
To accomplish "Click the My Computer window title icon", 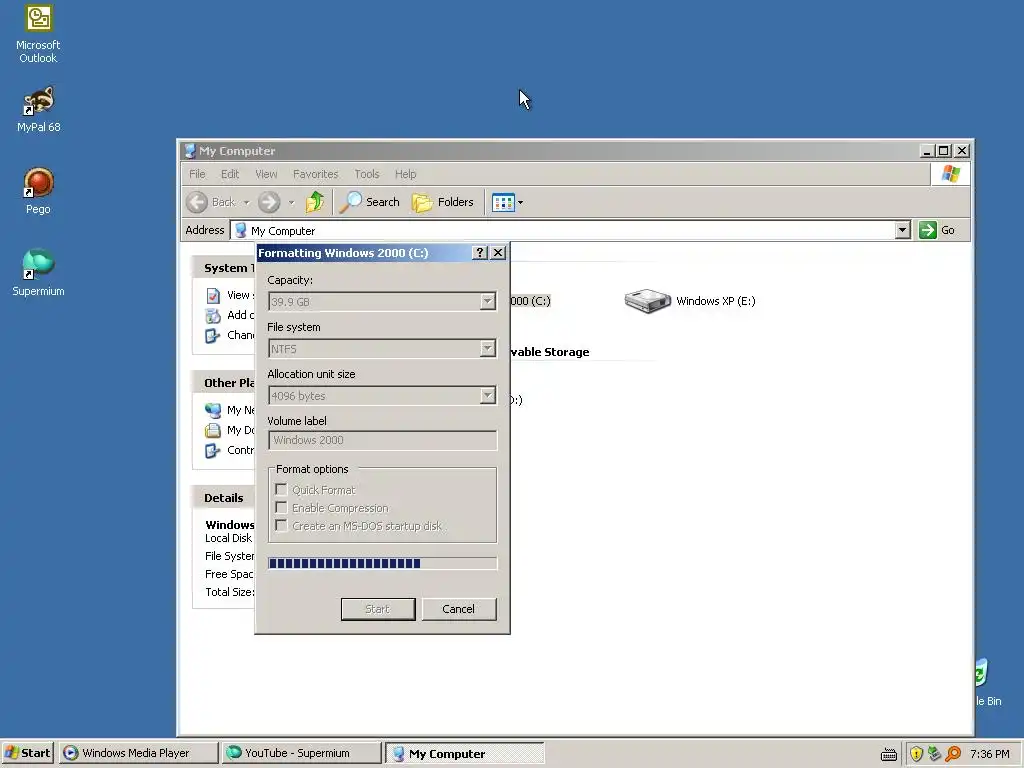I will click(x=190, y=151).
